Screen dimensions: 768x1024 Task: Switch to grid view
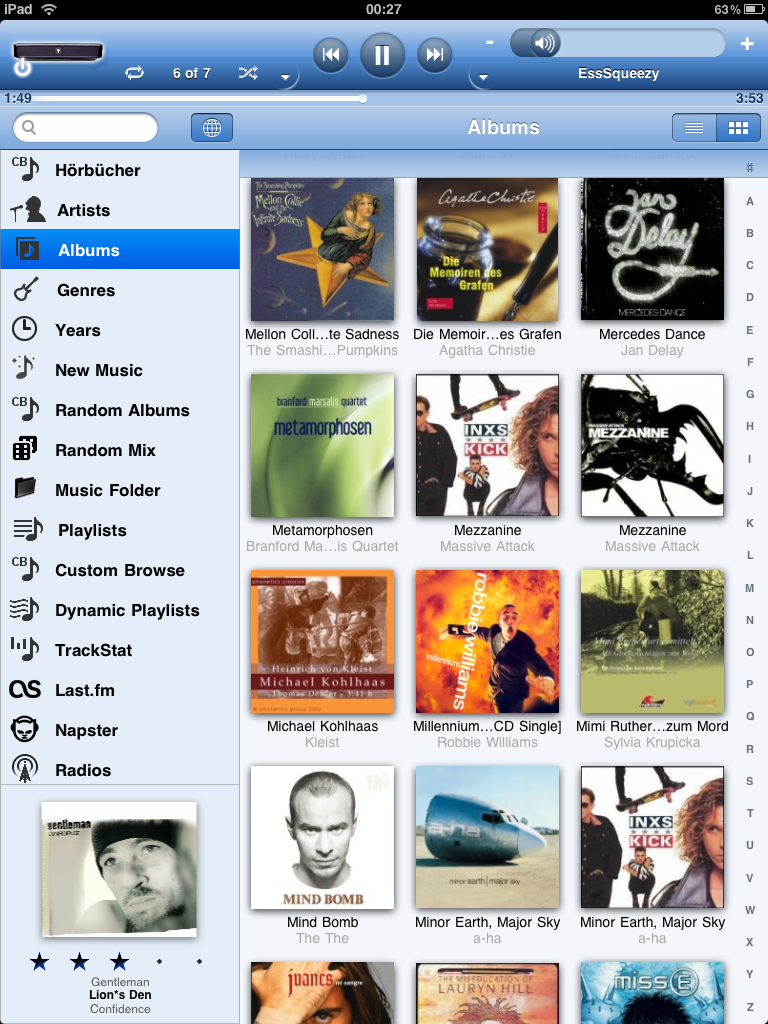[x=739, y=127]
